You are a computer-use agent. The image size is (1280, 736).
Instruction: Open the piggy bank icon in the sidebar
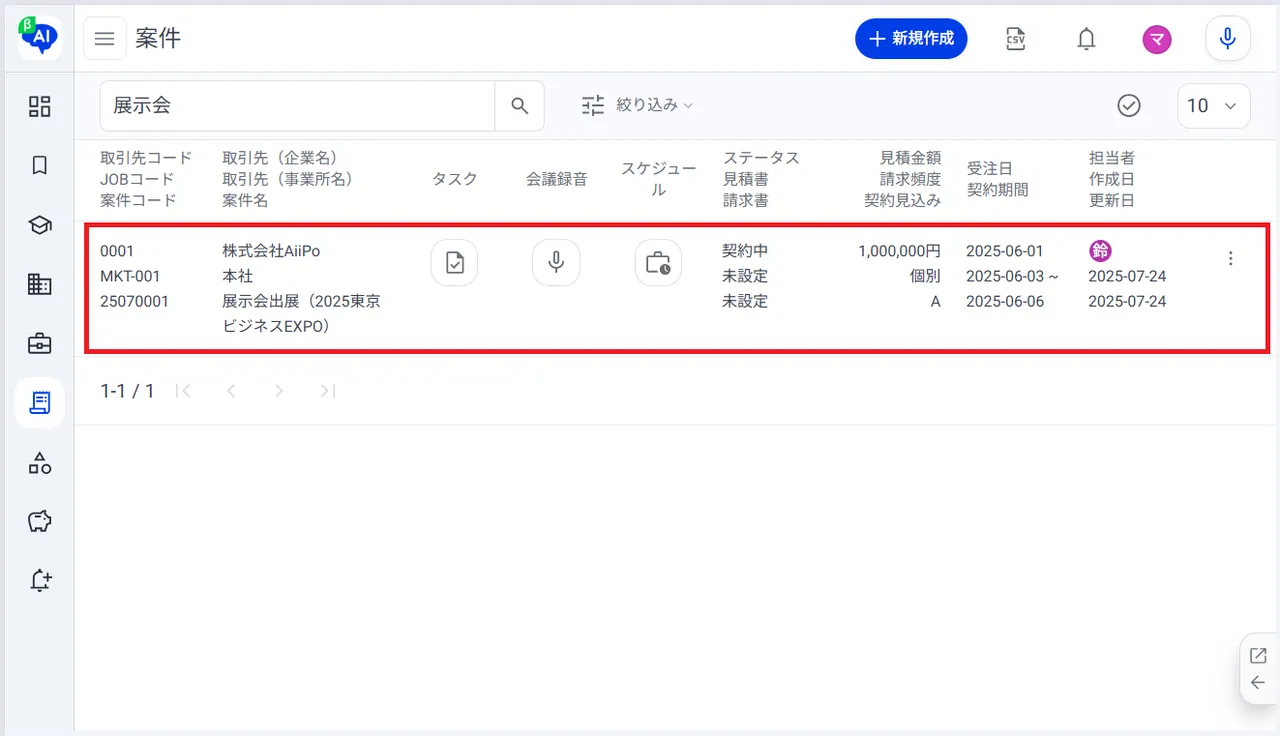pos(40,521)
